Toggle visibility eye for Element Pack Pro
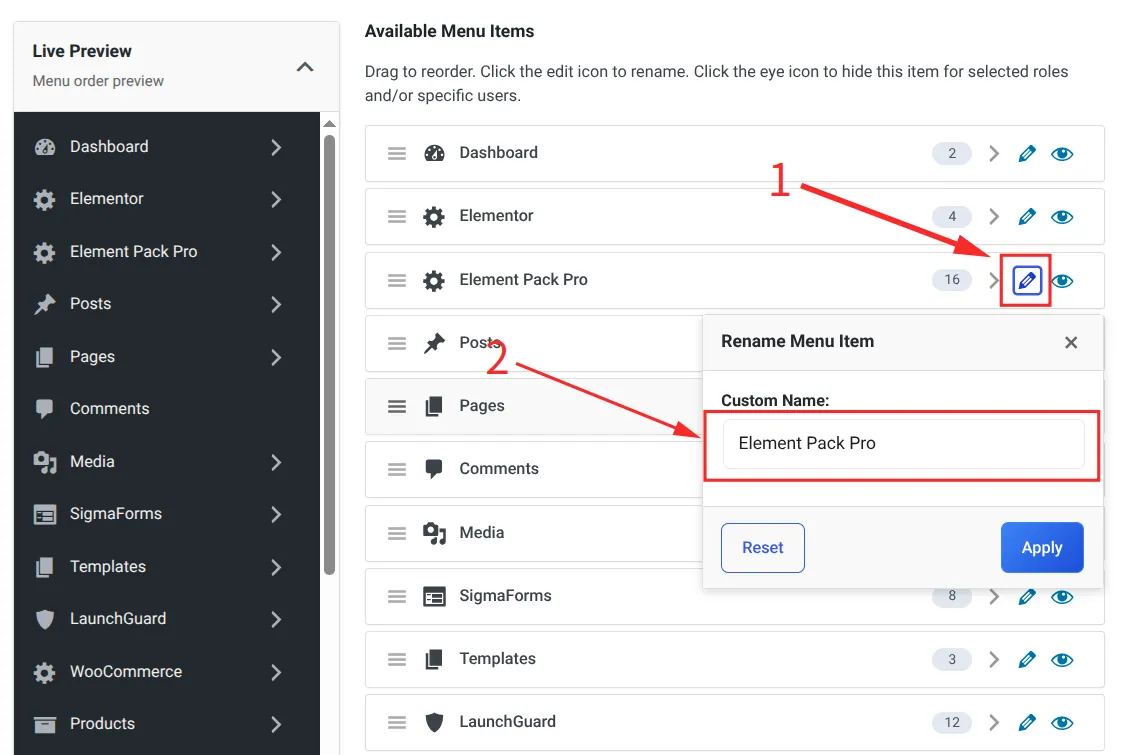This screenshot has width=1135, height=755. [1062, 280]
